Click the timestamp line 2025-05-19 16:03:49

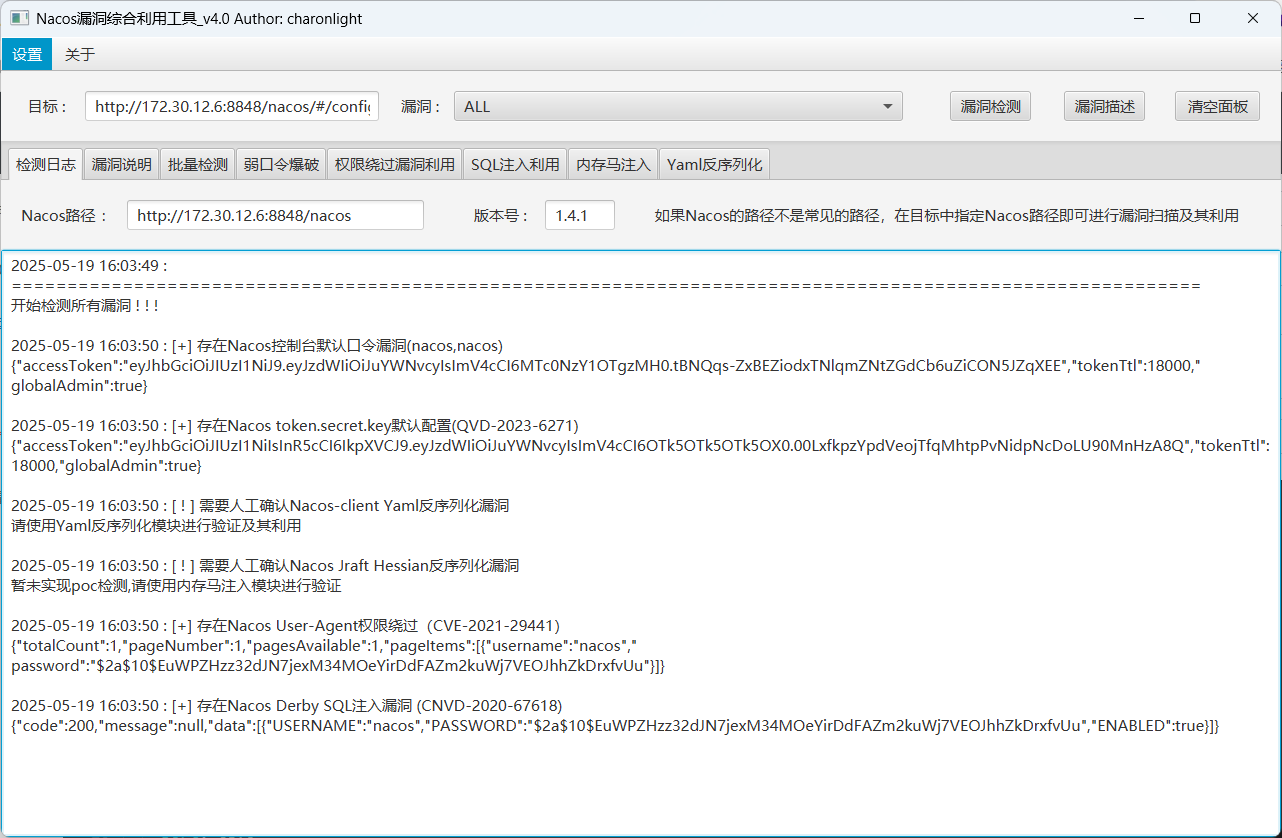coord(89,265)
